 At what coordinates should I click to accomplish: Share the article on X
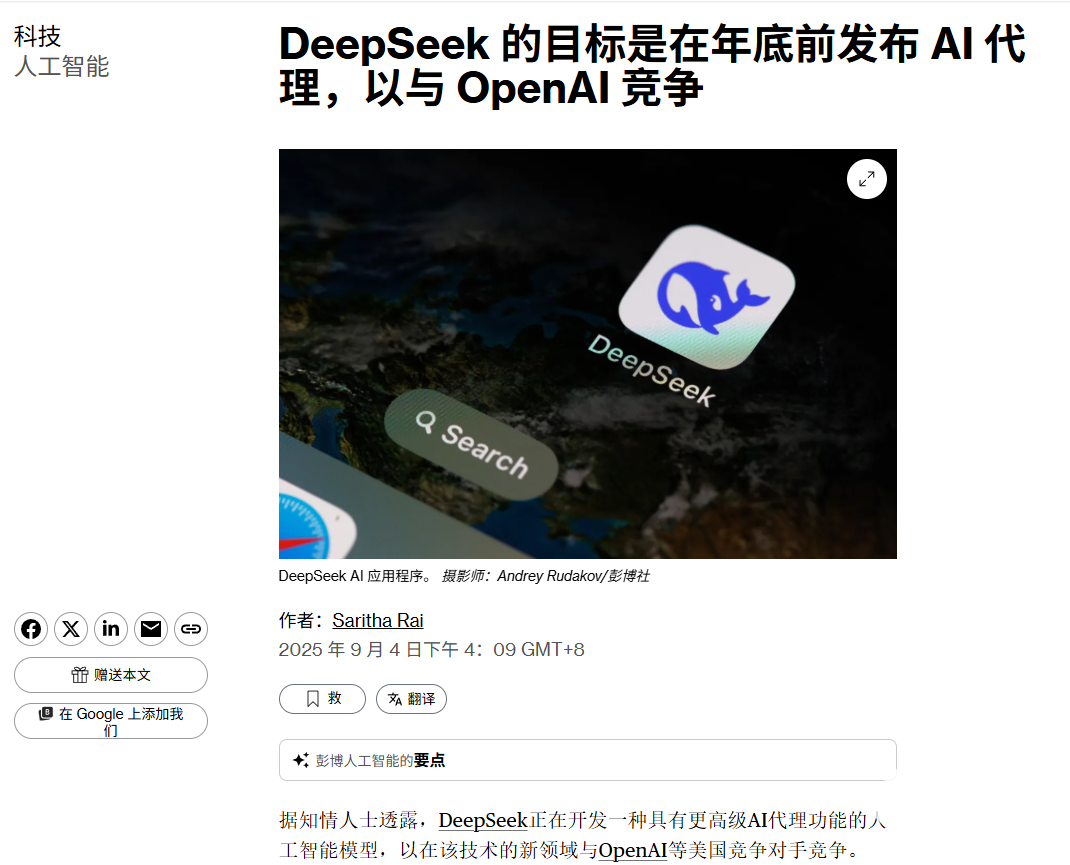[71, 628]
